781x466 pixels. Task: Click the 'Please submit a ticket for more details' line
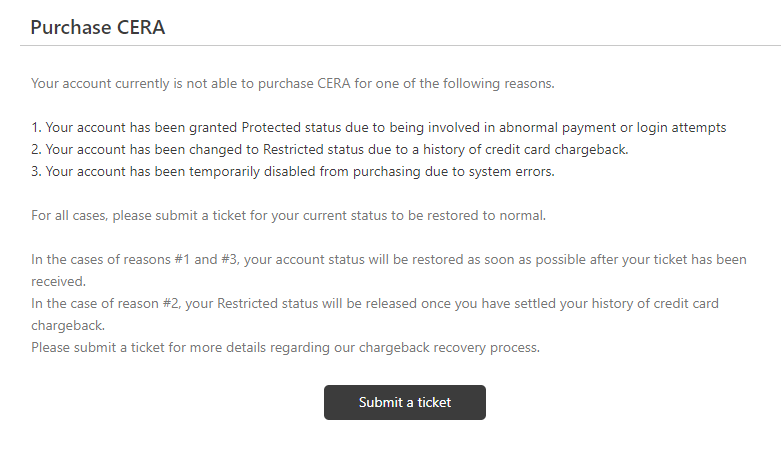point(285,348)
